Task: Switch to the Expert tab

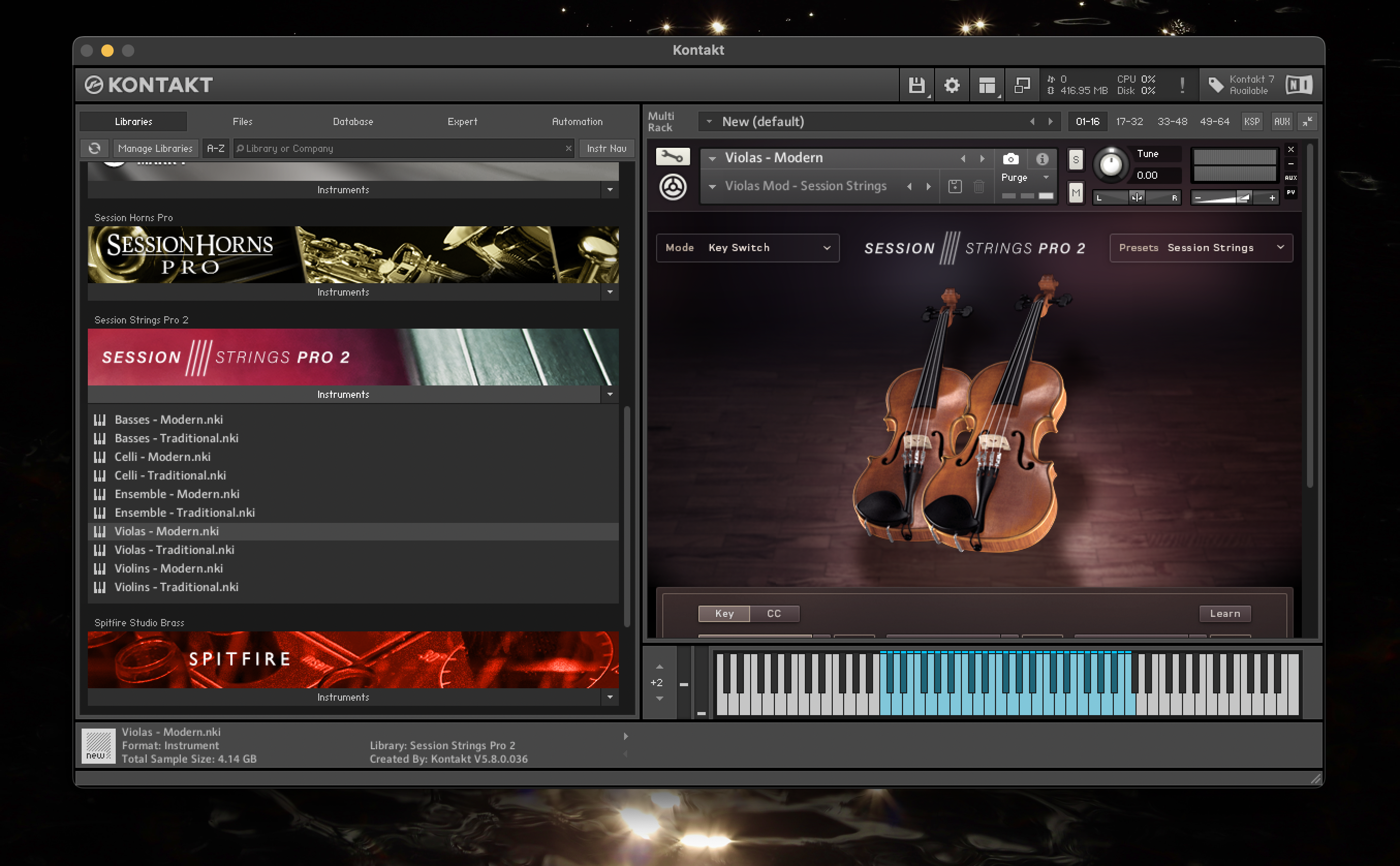Action: click(x=462, y=121)
